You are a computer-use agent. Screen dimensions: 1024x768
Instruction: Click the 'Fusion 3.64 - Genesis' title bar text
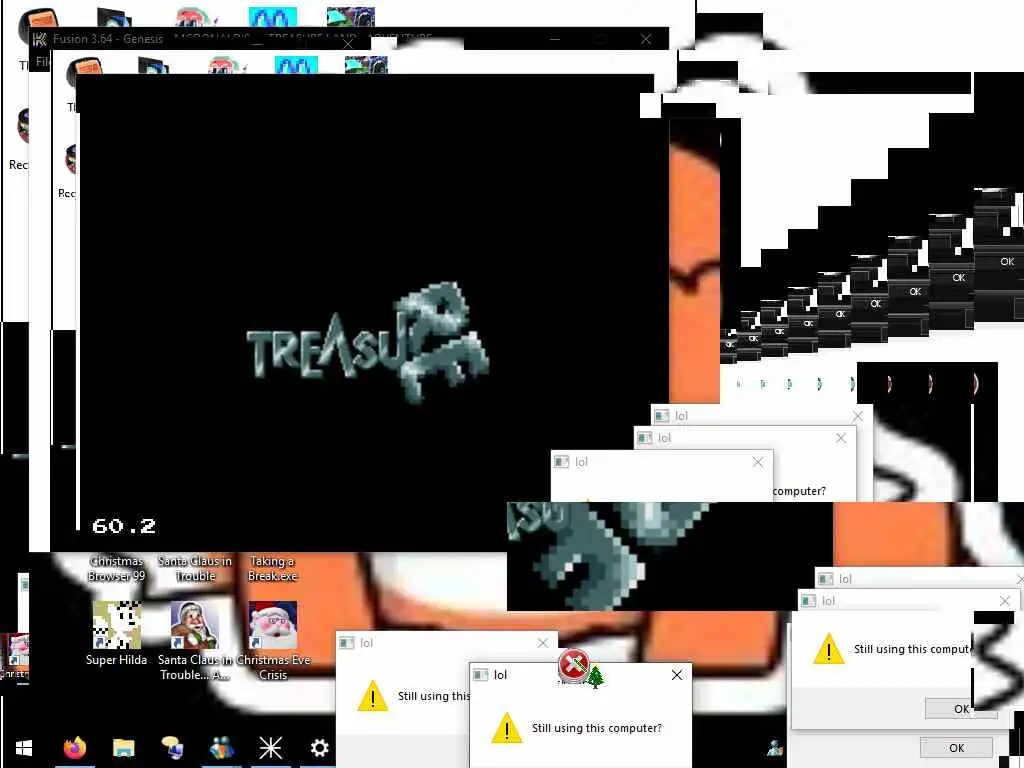[108, 39]
